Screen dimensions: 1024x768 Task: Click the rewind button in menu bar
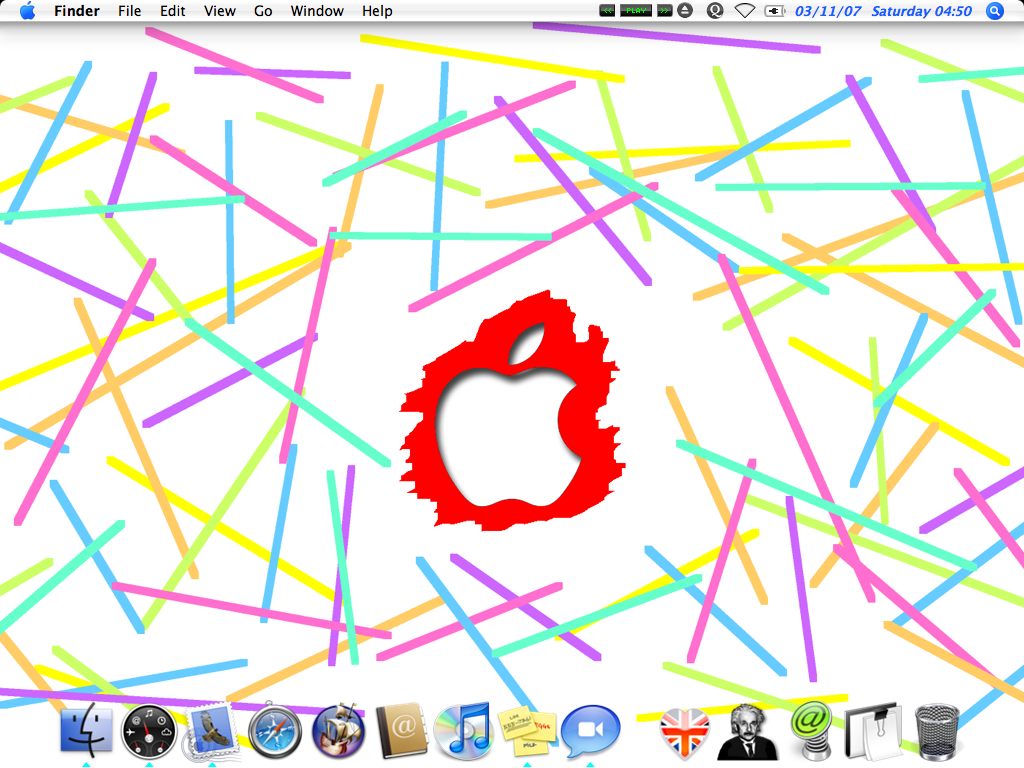(x=607, y=10)
